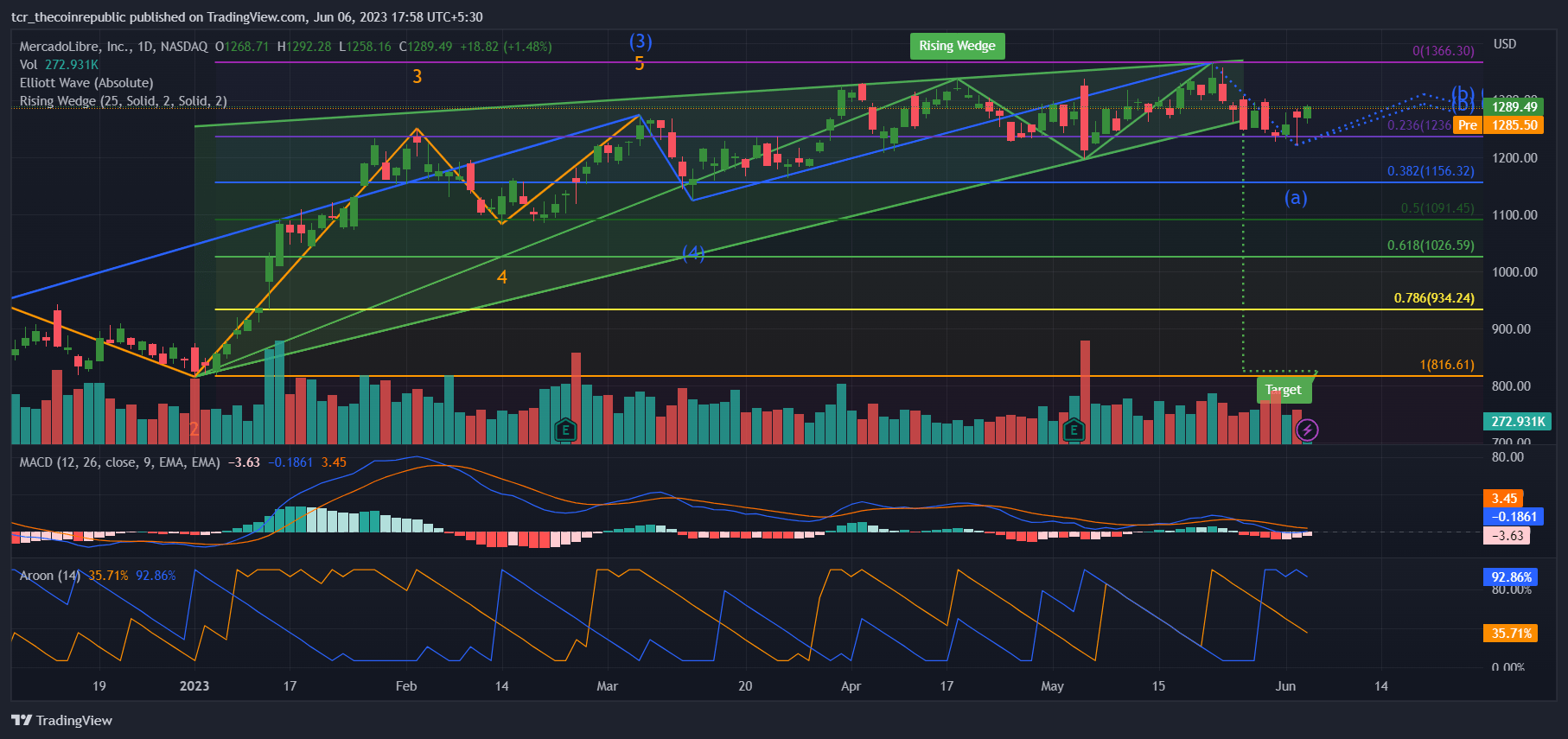Click the blue '(4)' Elliott wave label
This screenshot has width=1568, height=739.
693,253
